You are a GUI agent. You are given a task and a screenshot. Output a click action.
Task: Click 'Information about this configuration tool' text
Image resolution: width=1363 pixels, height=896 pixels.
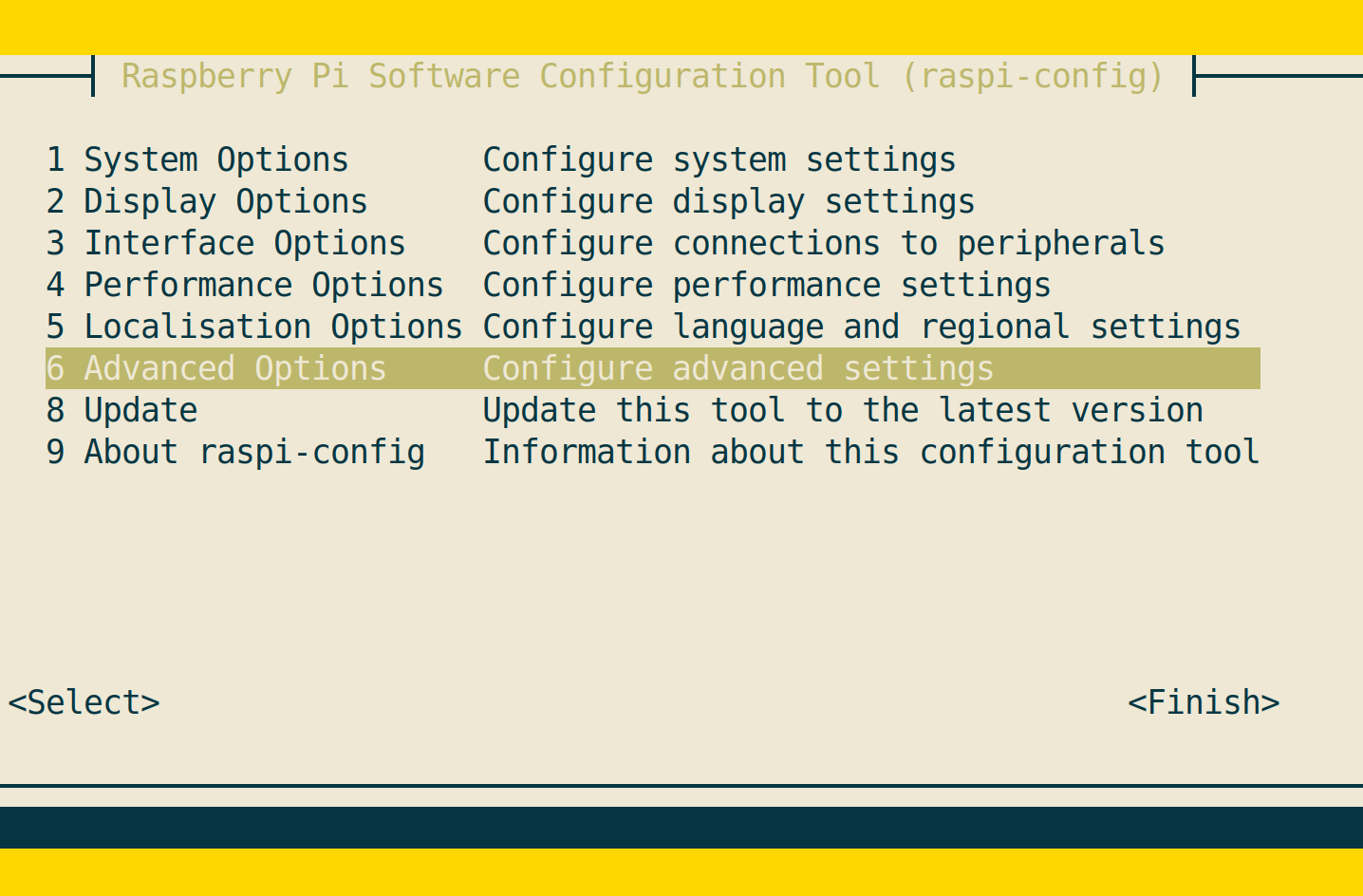(x=870, y=452)
